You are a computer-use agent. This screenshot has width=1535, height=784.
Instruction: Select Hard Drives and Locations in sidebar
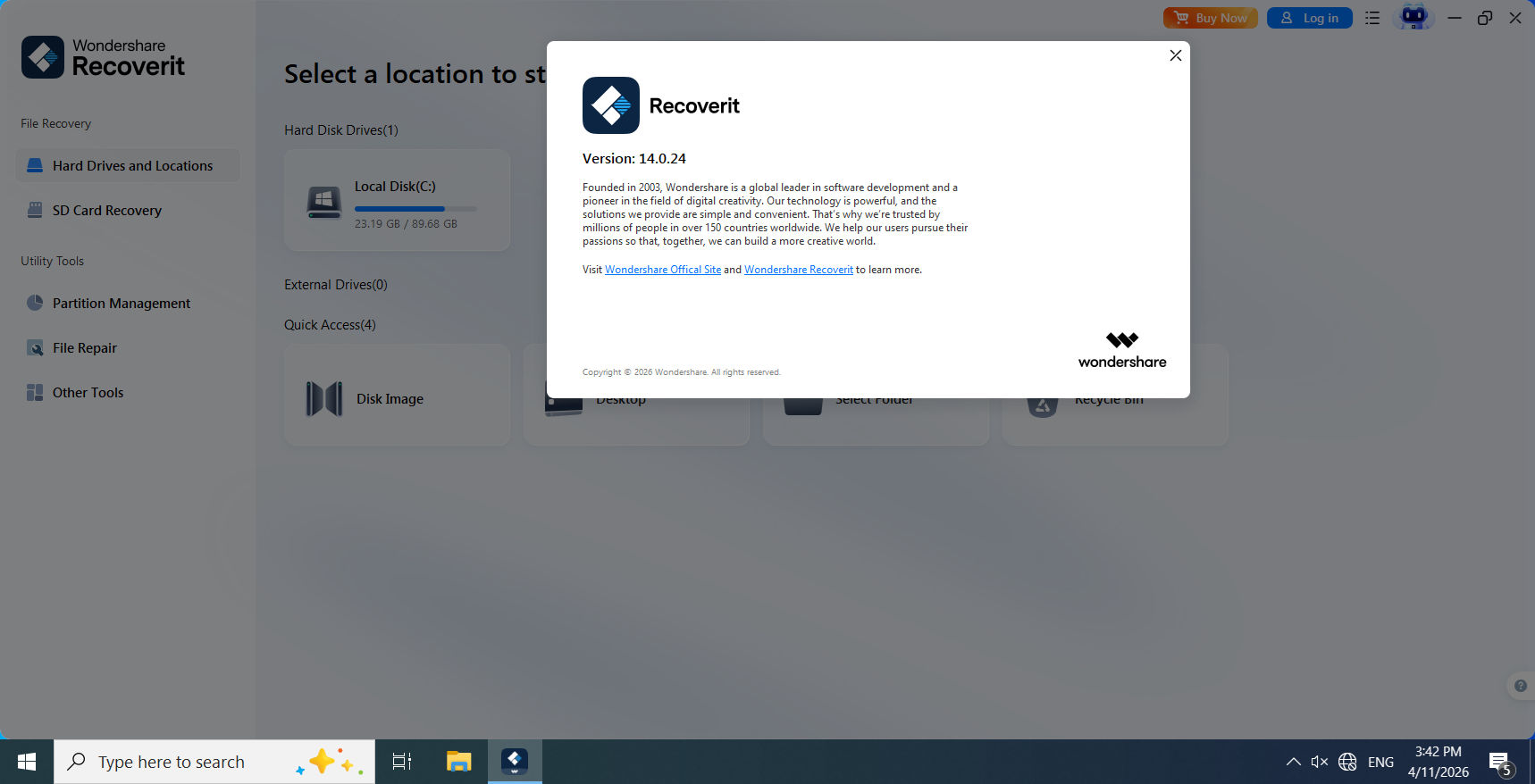128,166
